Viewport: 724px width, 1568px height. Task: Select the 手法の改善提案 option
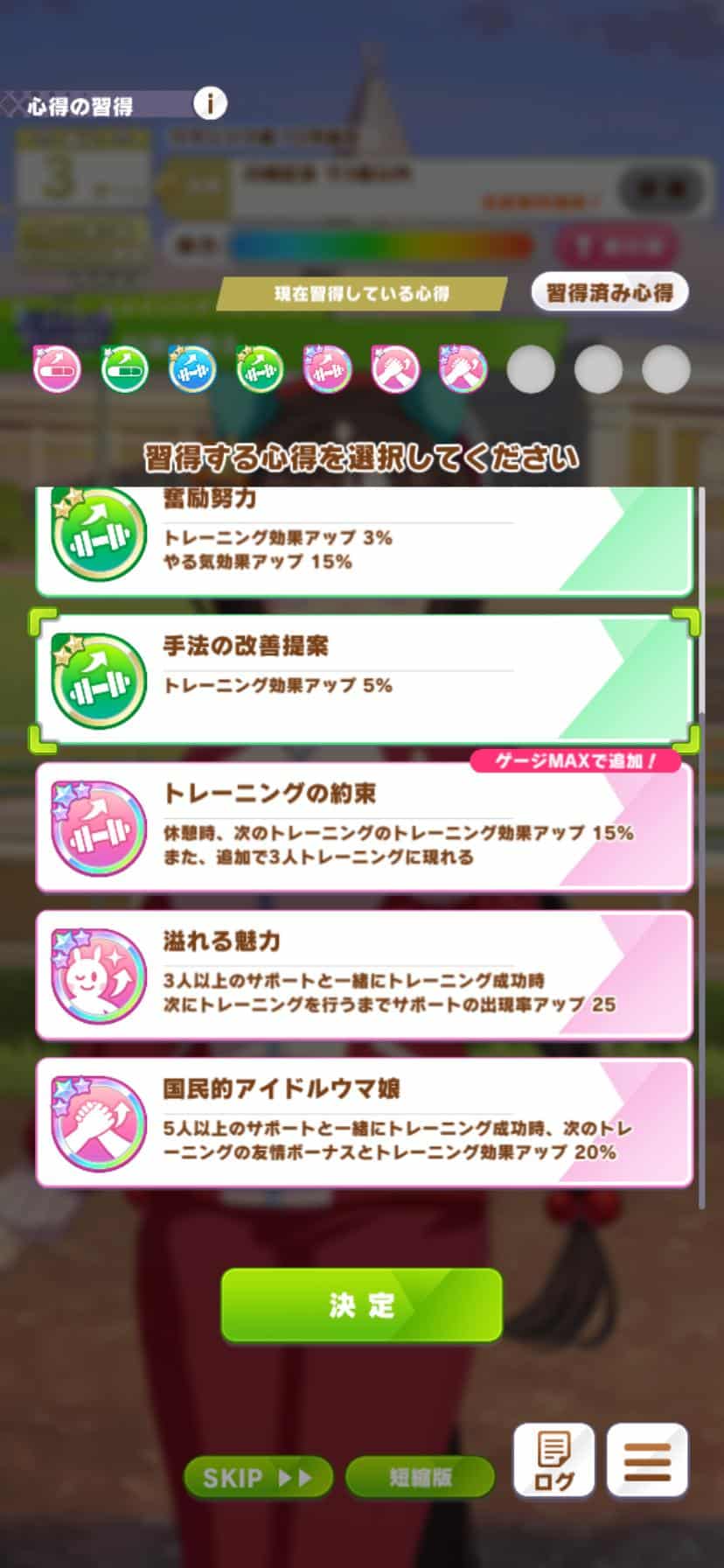pyautogui.click(x=365, y=680)
